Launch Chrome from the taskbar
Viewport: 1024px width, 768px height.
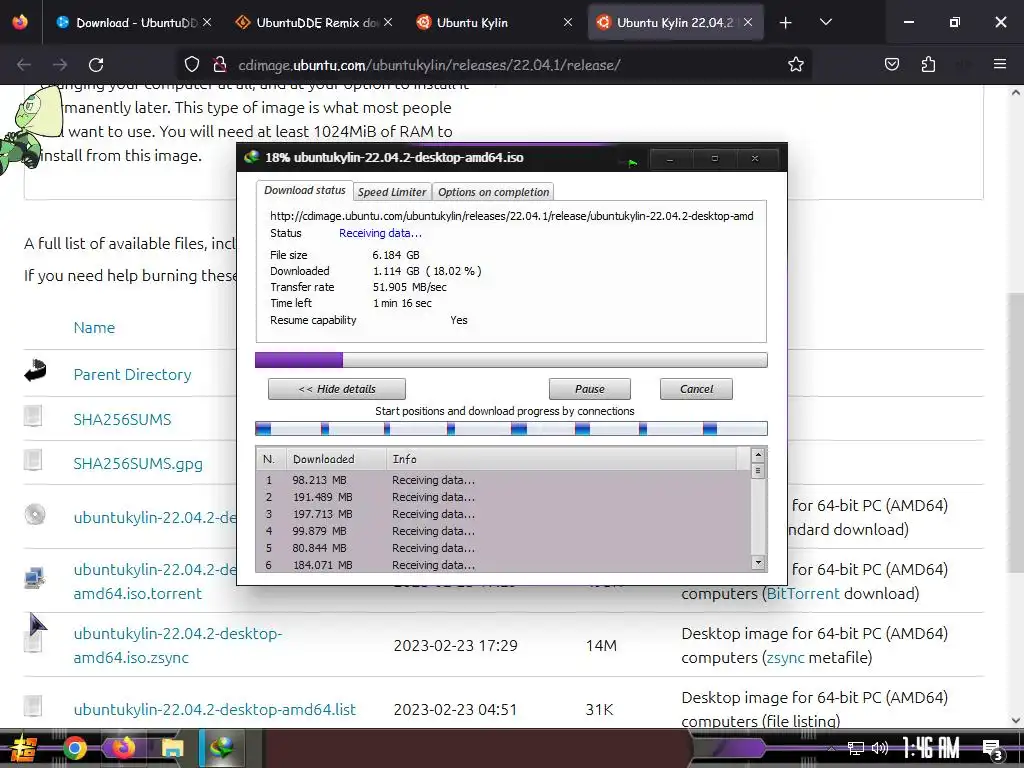(74, 748)
